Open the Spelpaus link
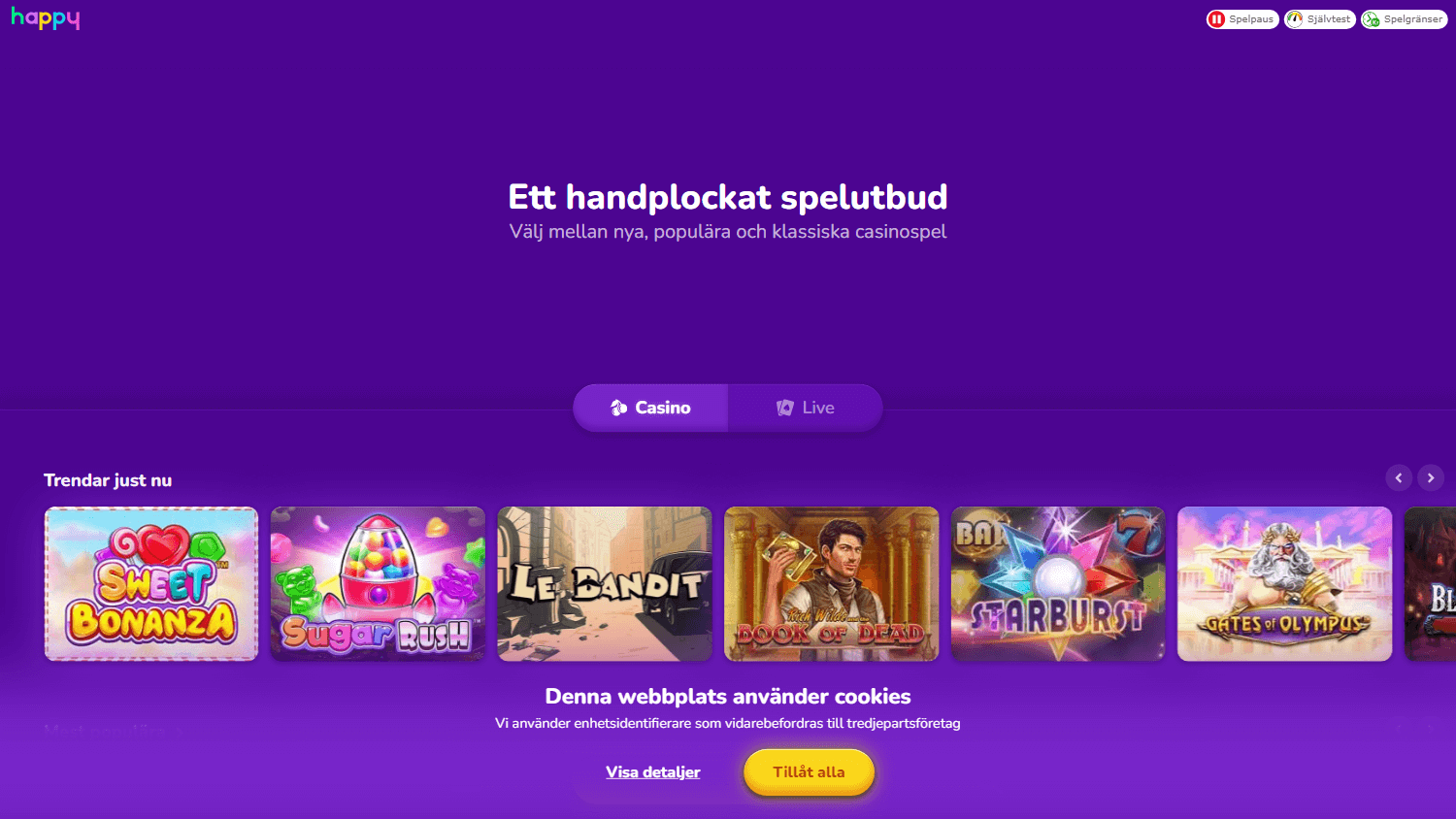The image size is (1456, 819). (x=1242, y=19)
